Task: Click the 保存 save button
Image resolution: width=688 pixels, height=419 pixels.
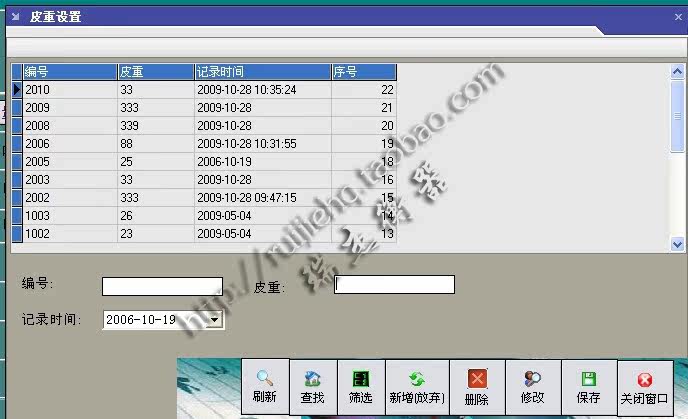Action: 588,387
